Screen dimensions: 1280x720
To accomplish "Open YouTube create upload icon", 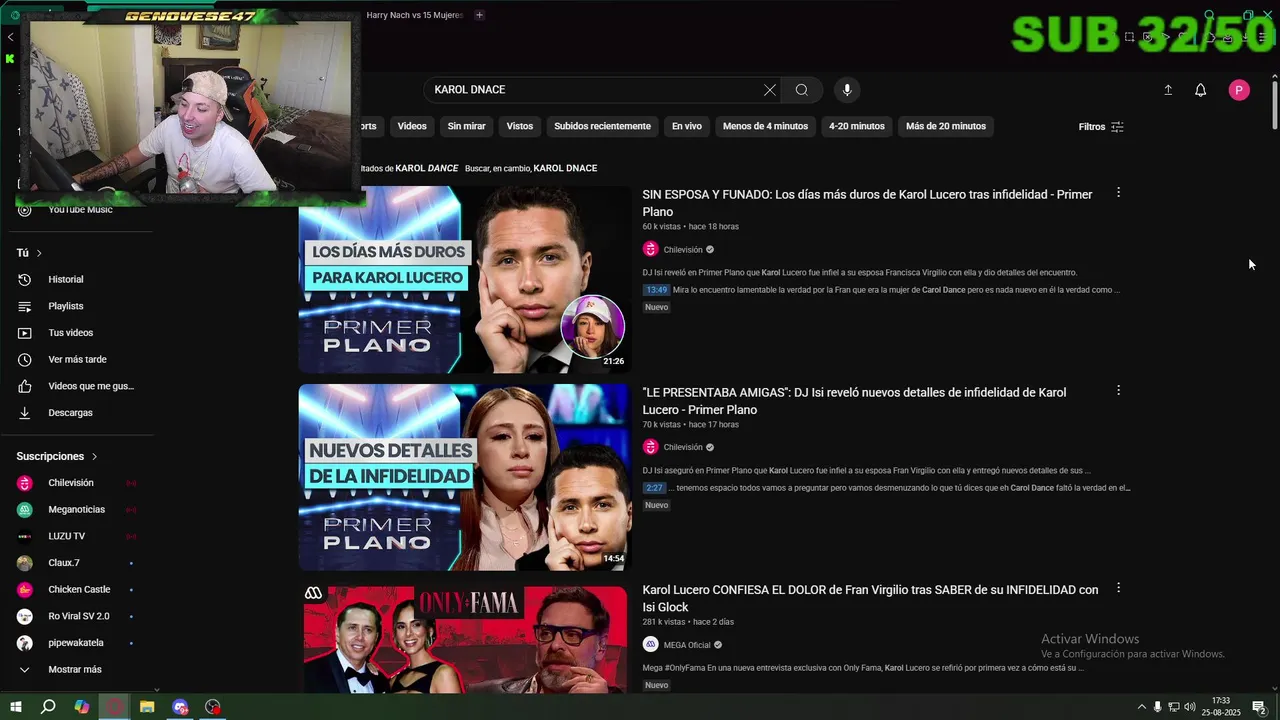I will pyautogui.click(x=1168, y=90).
